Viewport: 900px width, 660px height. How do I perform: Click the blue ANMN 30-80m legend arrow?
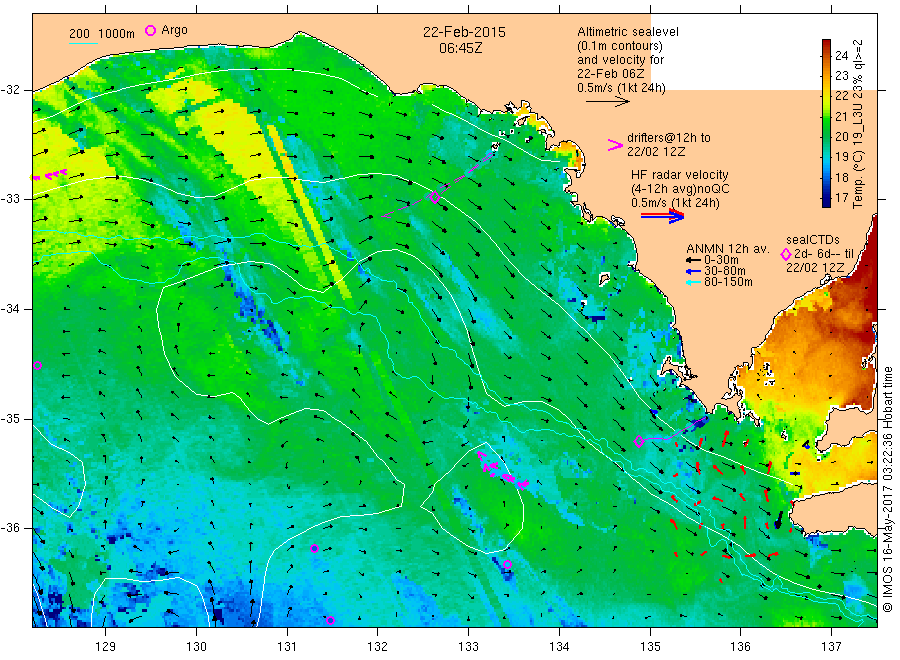point(693,271)
